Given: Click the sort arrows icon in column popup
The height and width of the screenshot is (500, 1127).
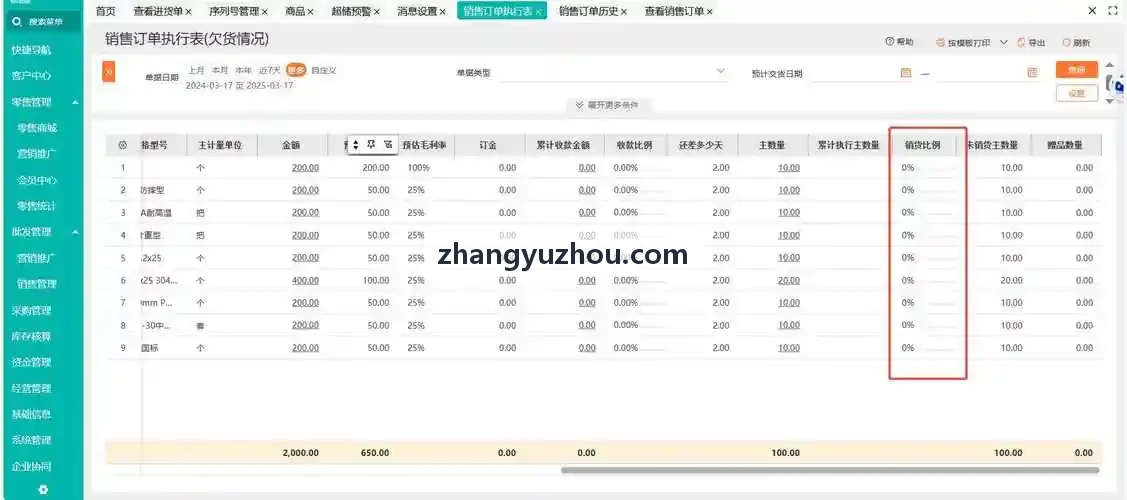Looking at the screenshot, I should (x=355, y=144).
